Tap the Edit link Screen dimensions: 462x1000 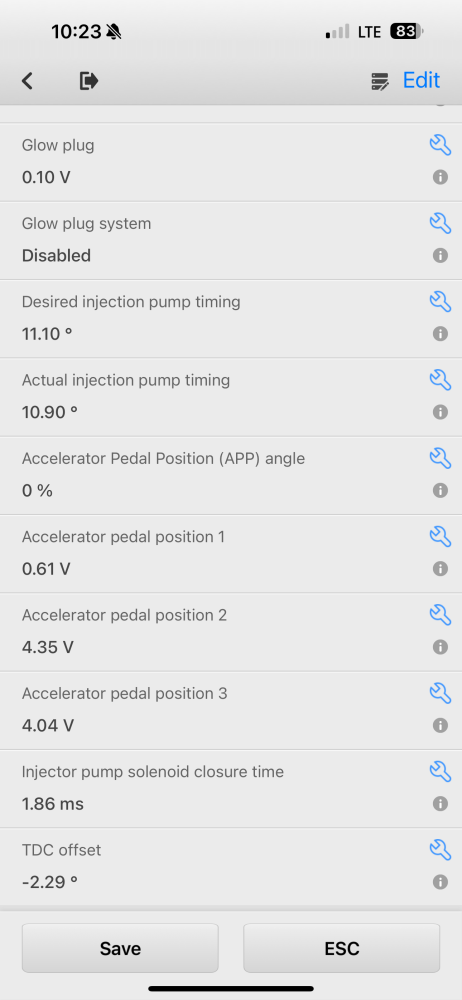[421, 80]
